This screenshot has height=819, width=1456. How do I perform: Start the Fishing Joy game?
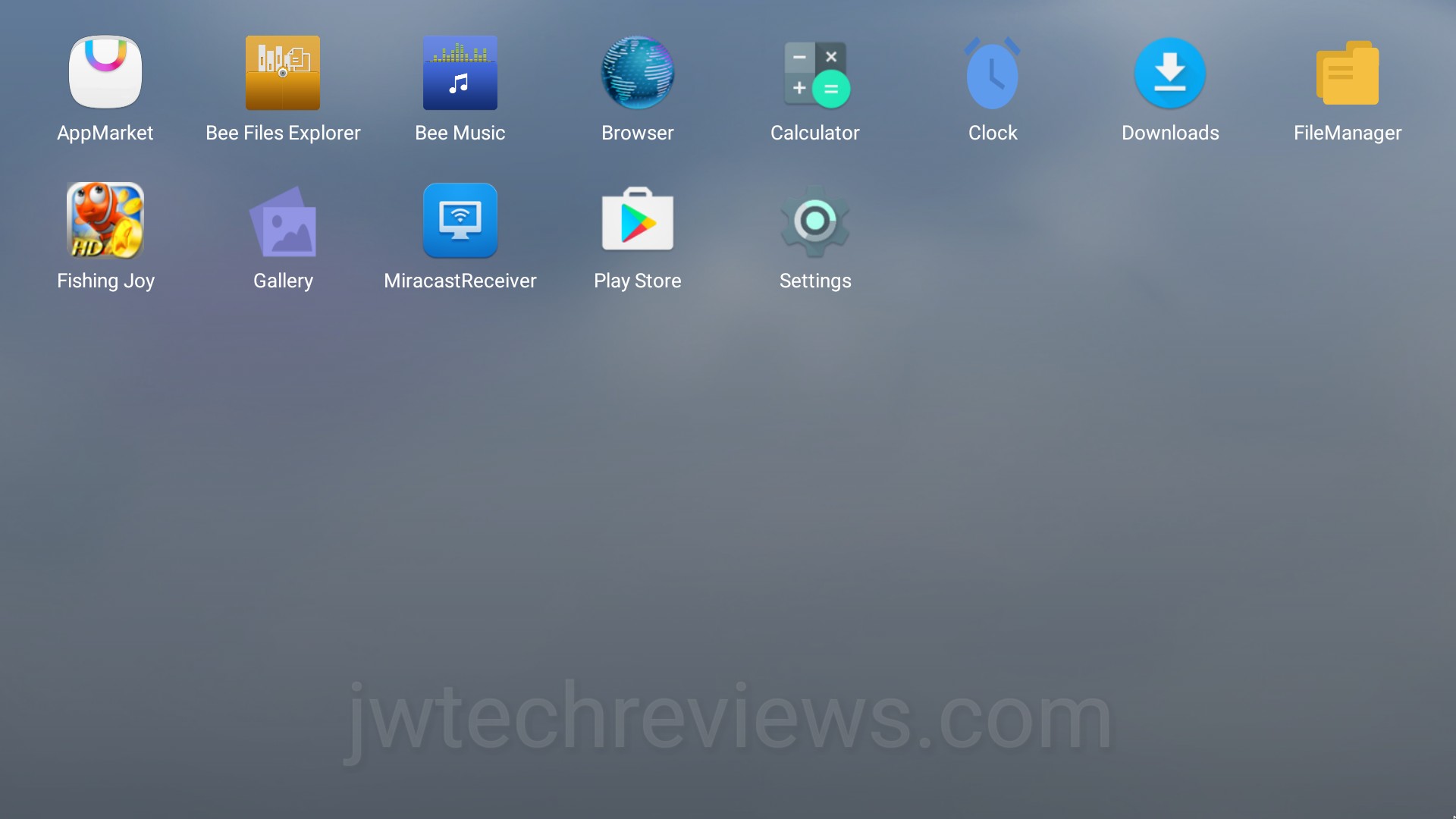(x=105, y=221)
